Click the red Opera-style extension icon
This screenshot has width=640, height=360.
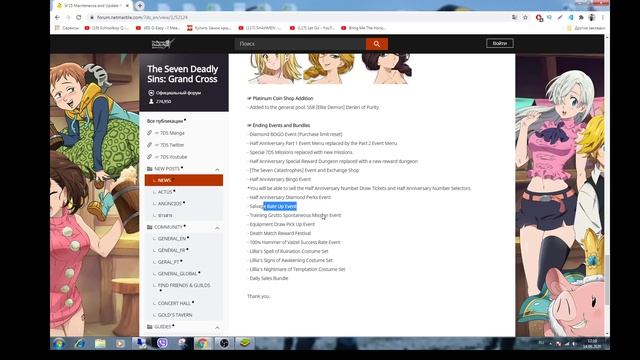click(x=539, y=18)
